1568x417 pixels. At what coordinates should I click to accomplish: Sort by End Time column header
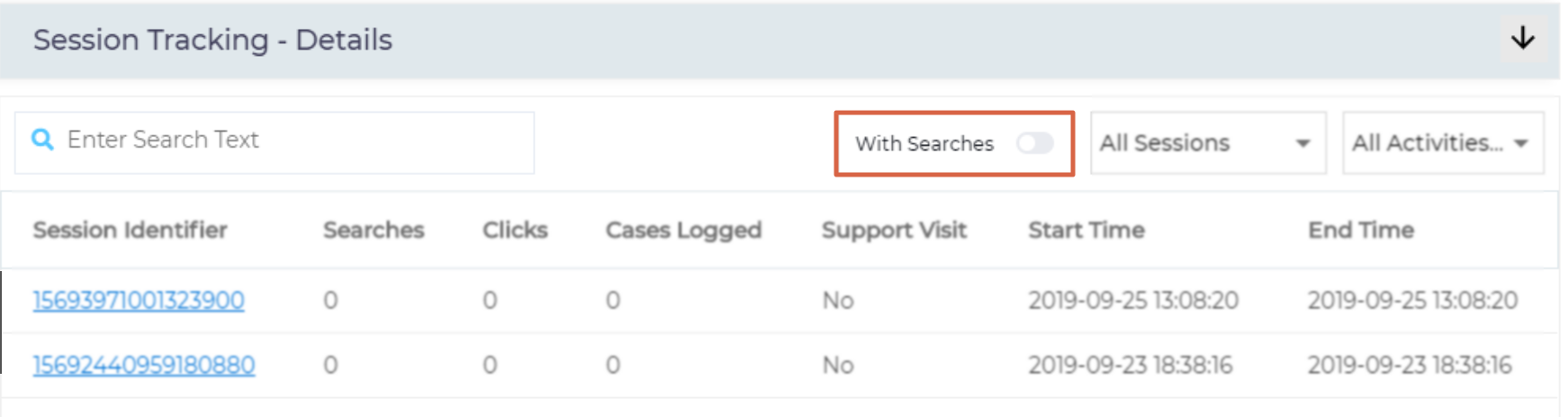(1361, 230)
